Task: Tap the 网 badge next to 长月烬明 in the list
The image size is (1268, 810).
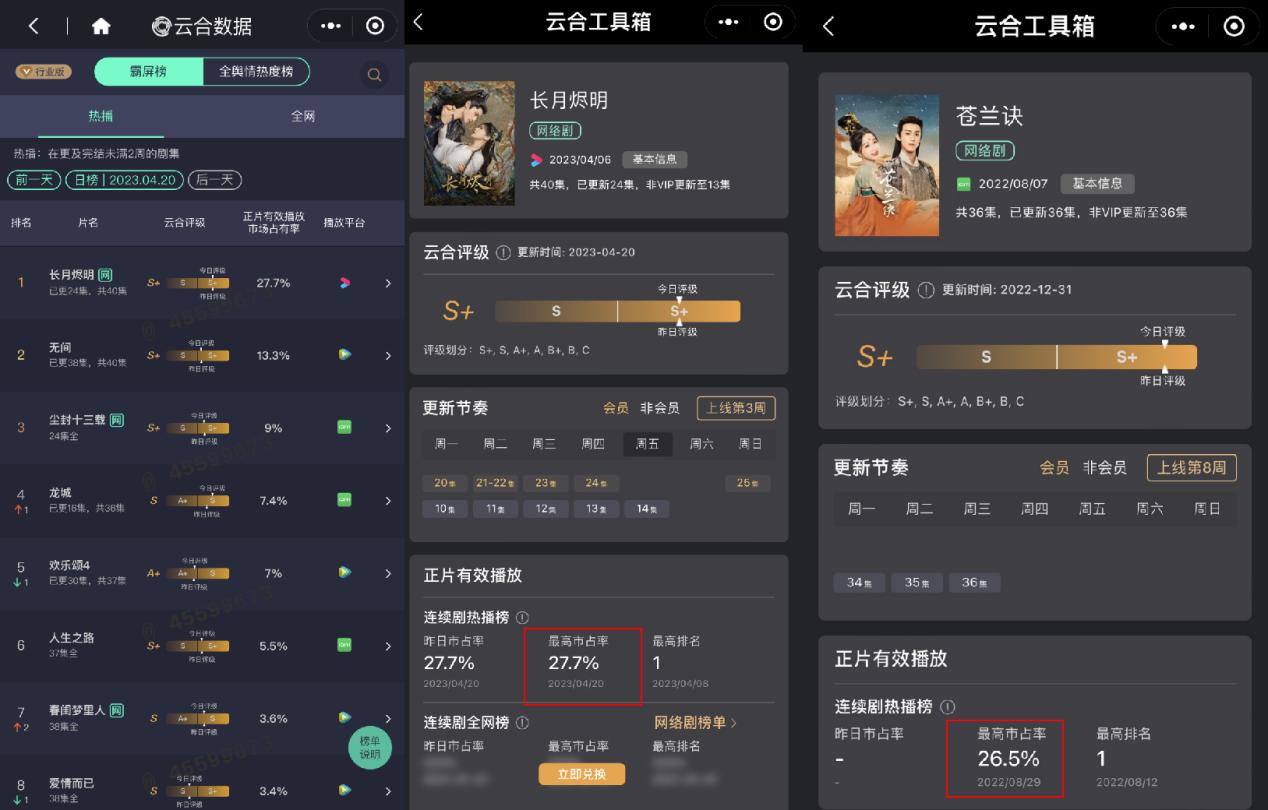Action: 105,275
